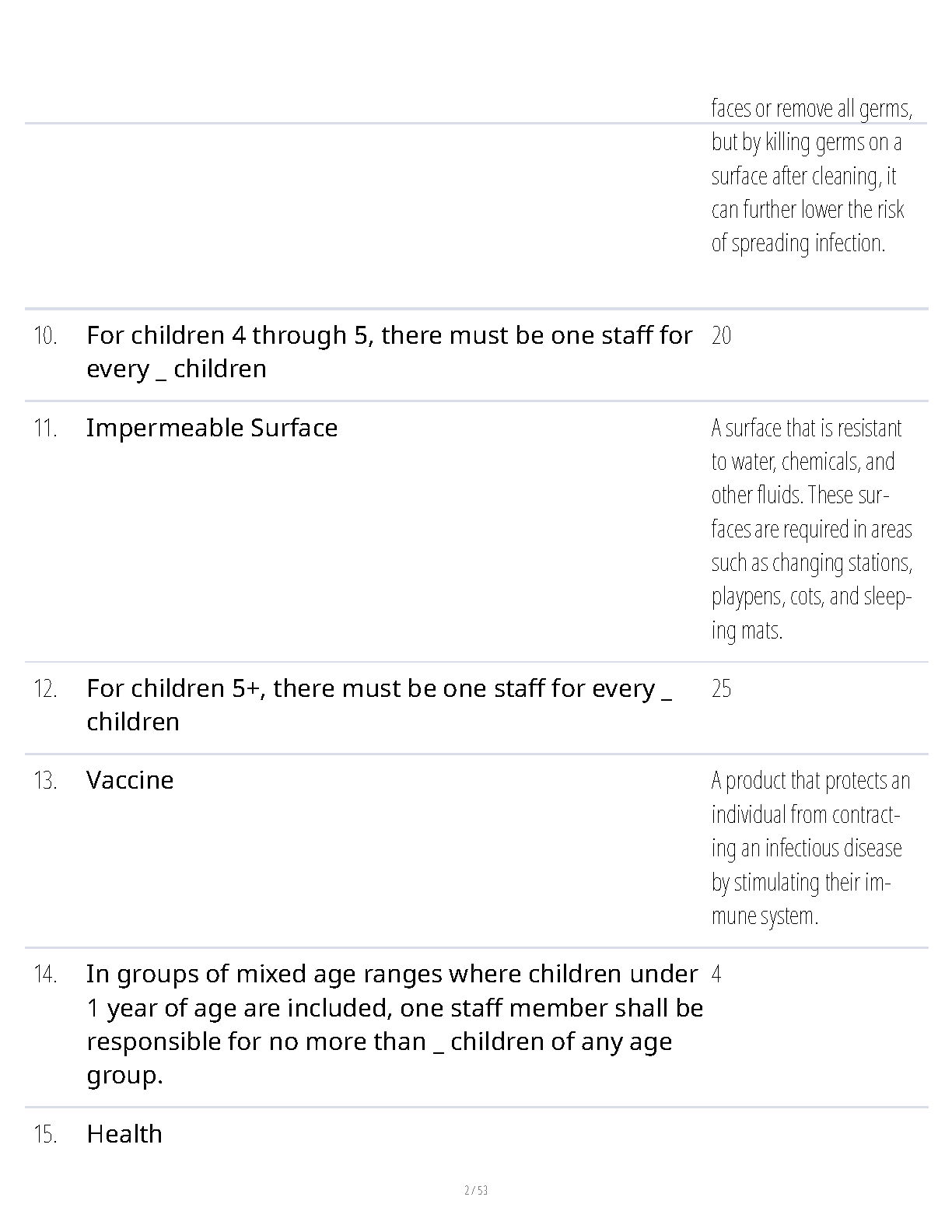Click answer '4' for mixed age groups
This screenshot has width=952, height=1232.
[x=716, y=974]
